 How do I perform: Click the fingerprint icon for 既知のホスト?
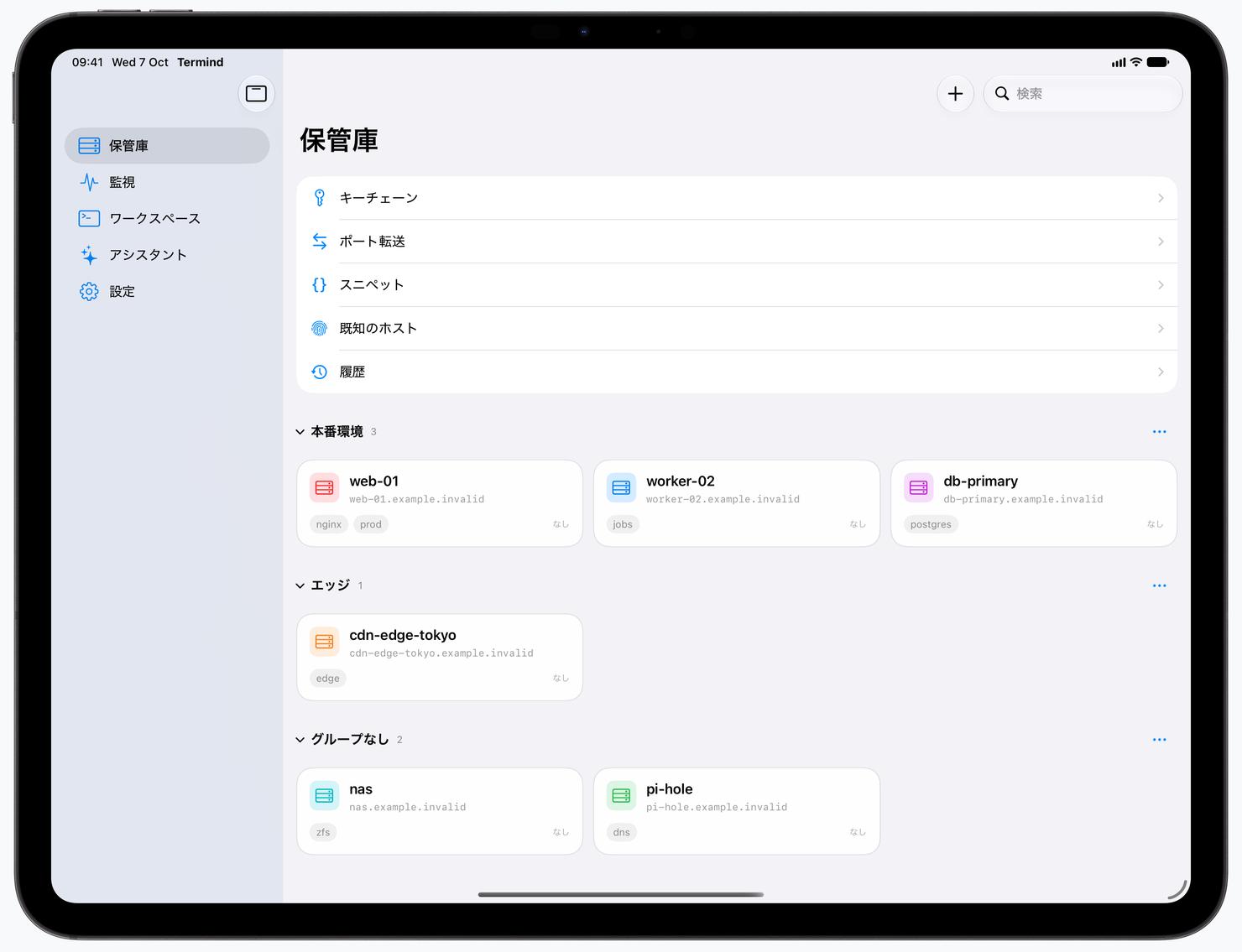pyautogui.click(x=319, y=329)
